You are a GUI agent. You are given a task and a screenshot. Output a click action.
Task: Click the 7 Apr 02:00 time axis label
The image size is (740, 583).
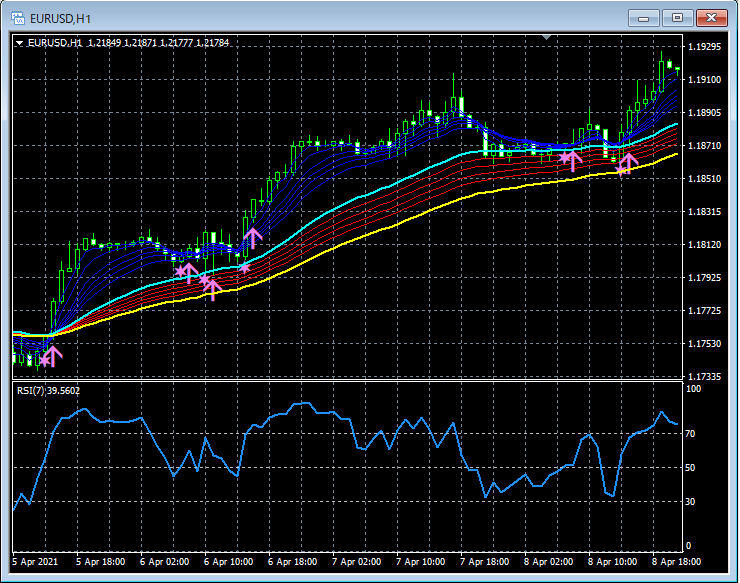coord(355,562)
